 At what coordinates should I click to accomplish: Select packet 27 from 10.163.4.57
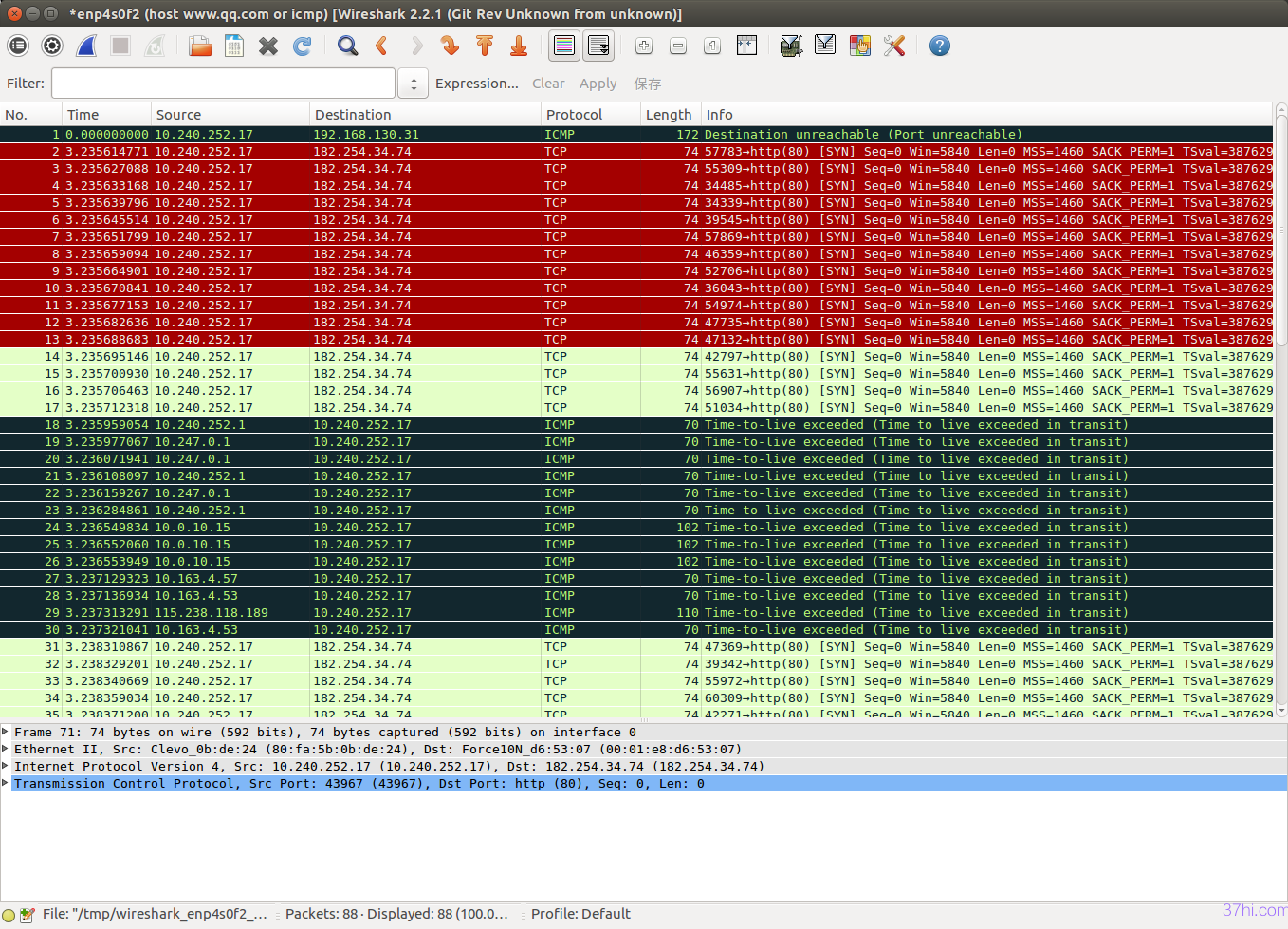[636, 579]
